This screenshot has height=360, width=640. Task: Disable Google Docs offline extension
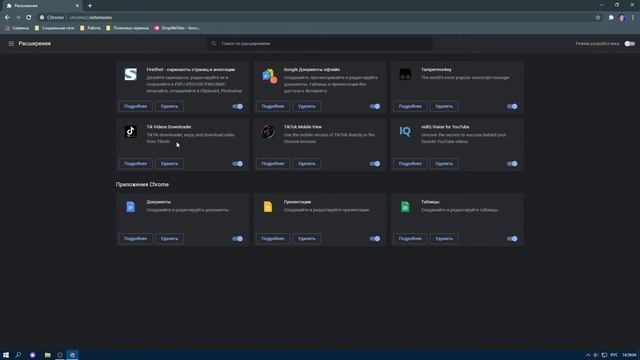coord(375,107)
